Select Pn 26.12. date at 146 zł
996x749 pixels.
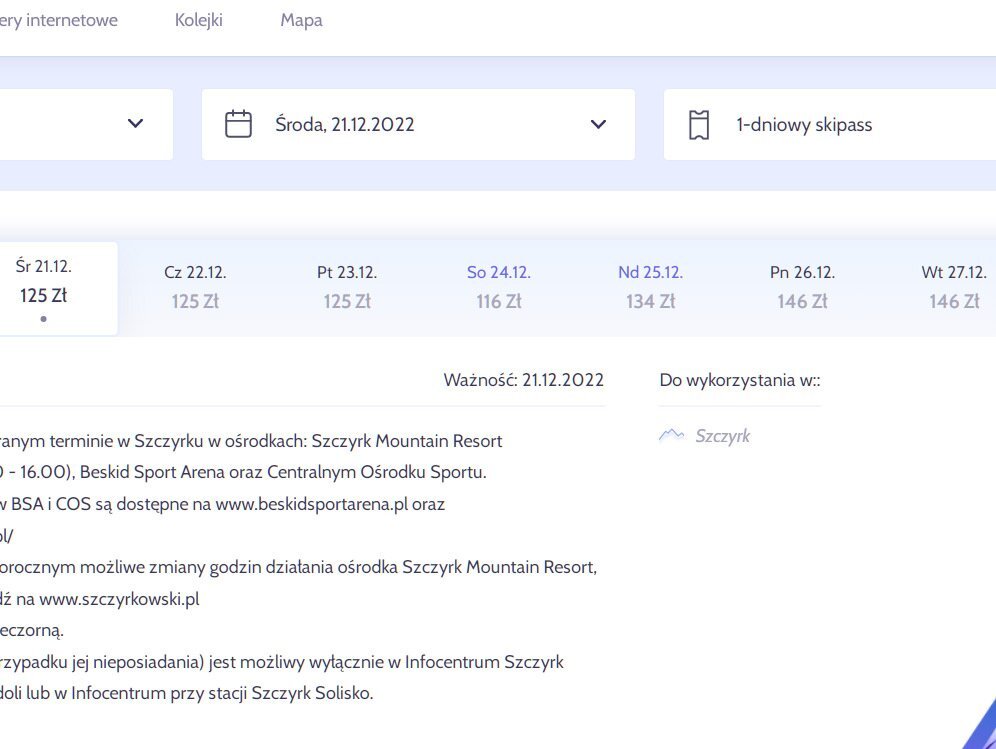802,287
